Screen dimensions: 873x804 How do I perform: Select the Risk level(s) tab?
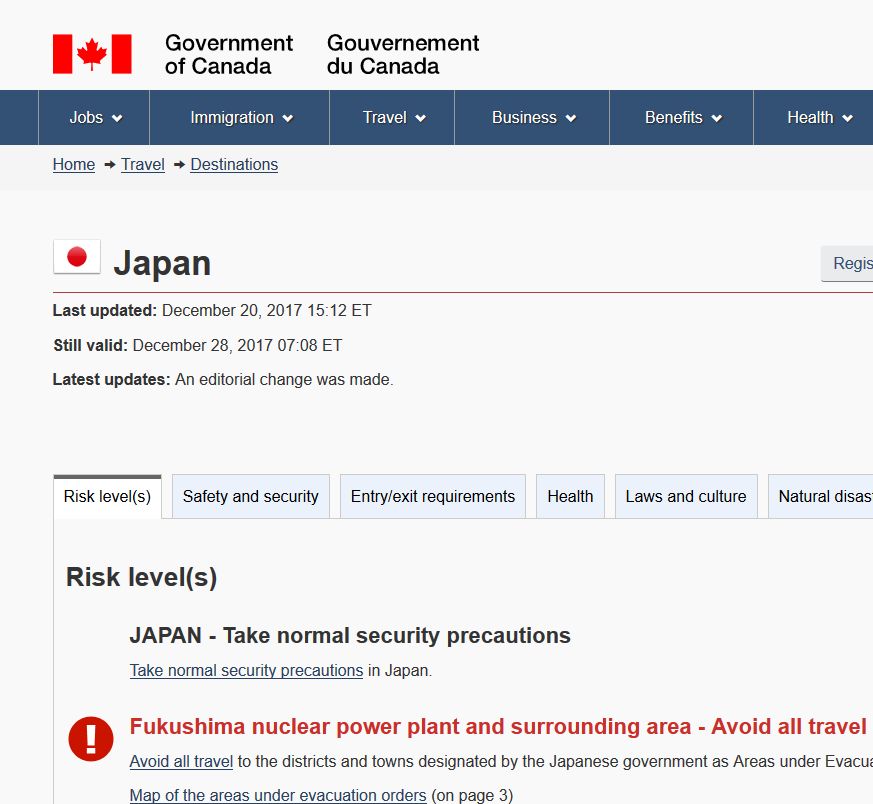point(107,497)
